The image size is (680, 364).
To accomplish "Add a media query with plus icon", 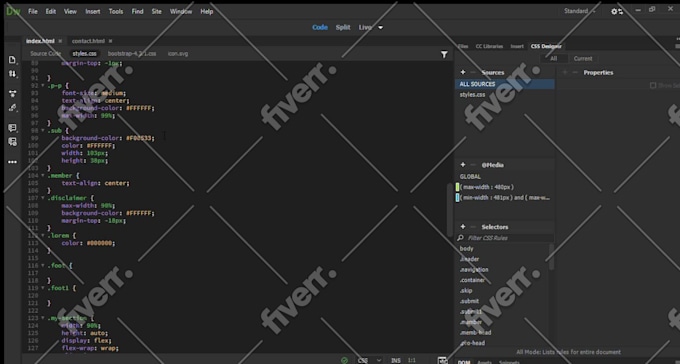I will (x=463, y=165).
